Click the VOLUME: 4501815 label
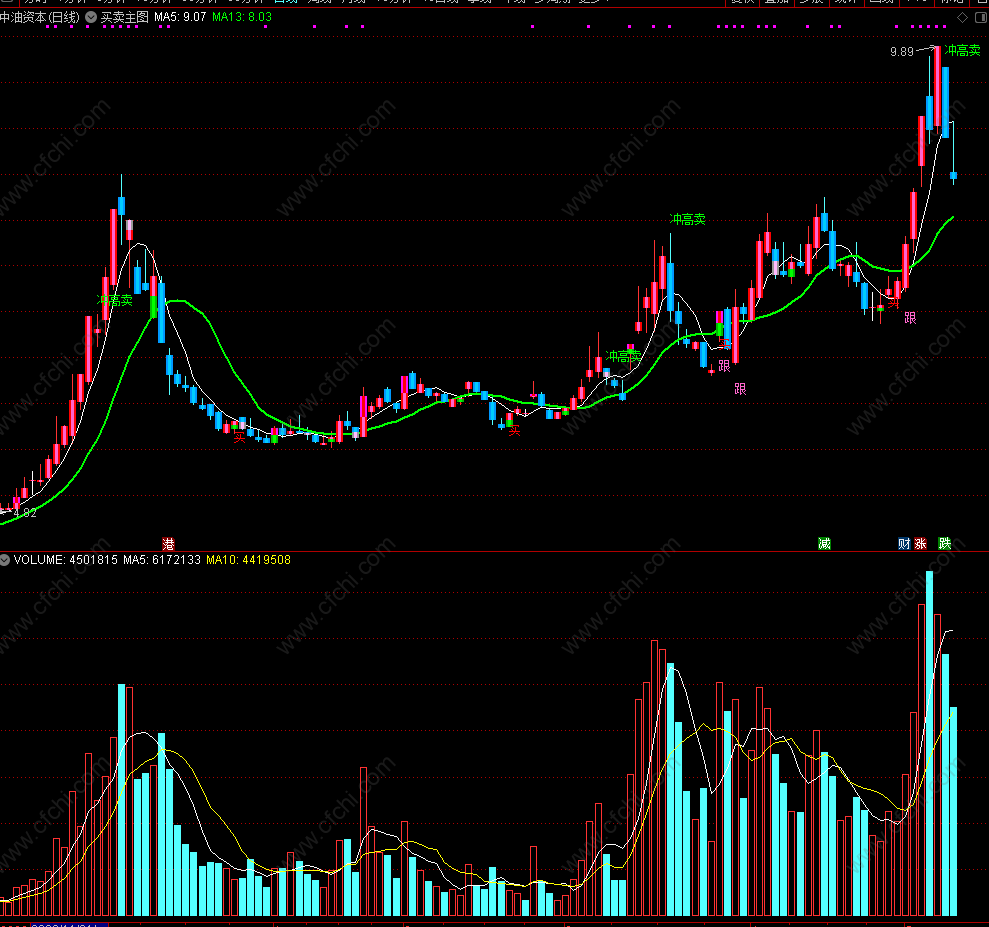This screenshot has width=989, height=927. (x=66, y=559)
